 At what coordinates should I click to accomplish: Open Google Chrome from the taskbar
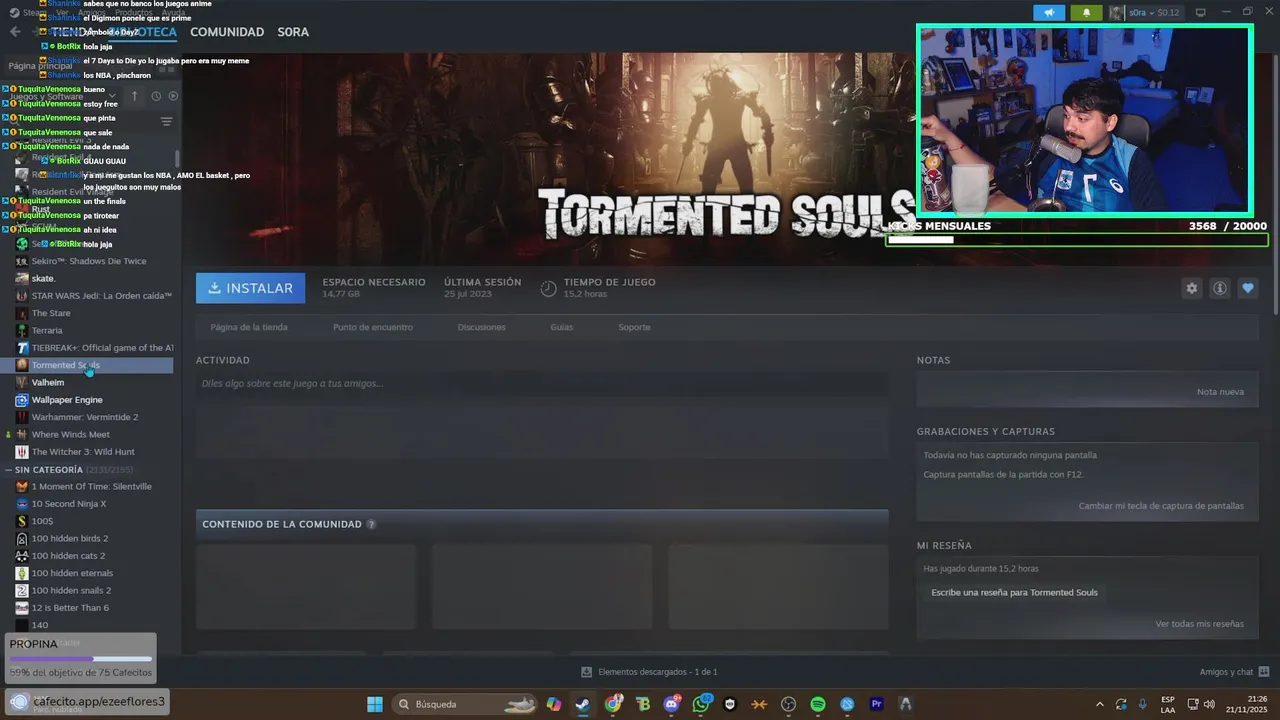(x=613, y=704)
